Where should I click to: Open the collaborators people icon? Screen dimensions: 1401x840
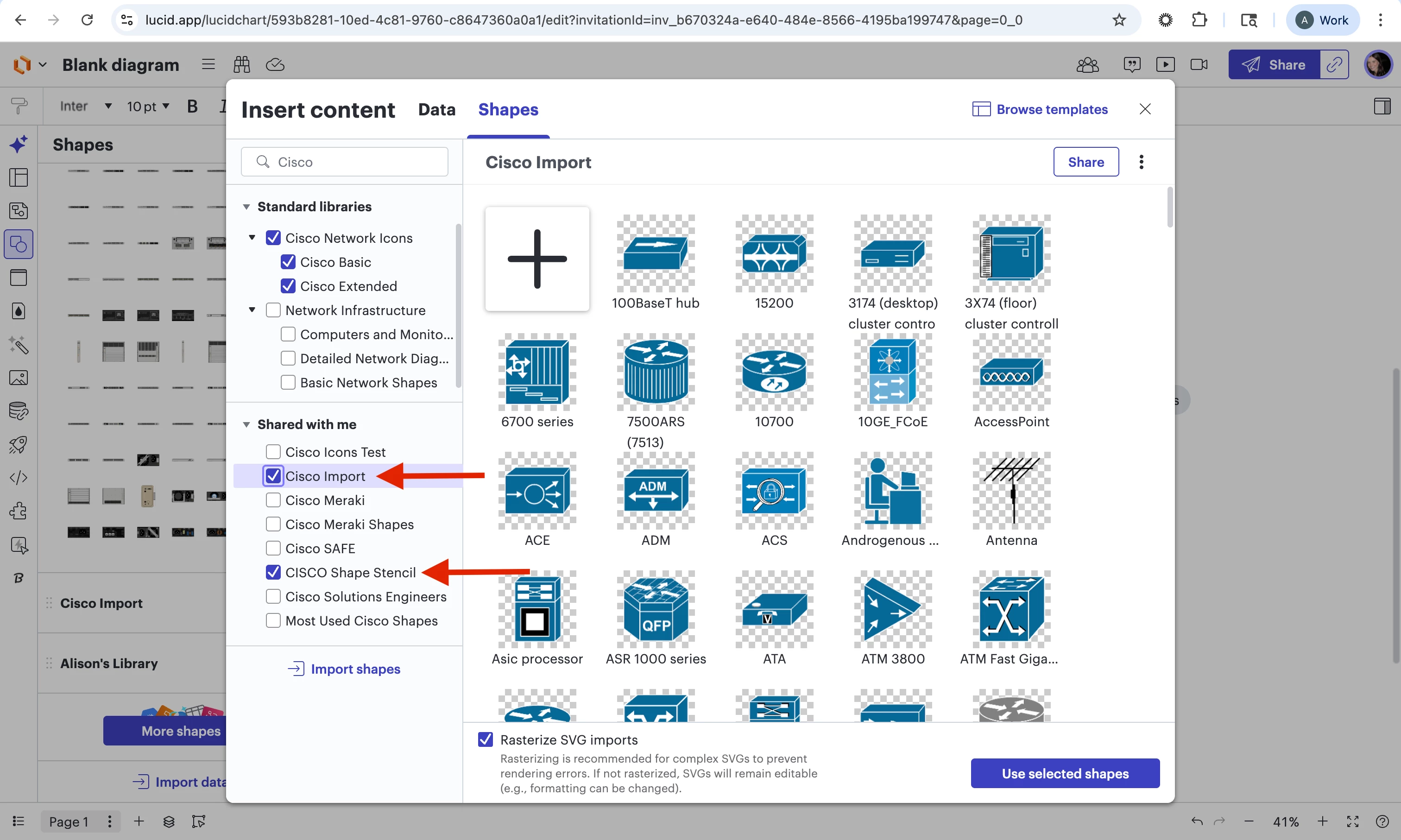click(x=1087, y=64)
